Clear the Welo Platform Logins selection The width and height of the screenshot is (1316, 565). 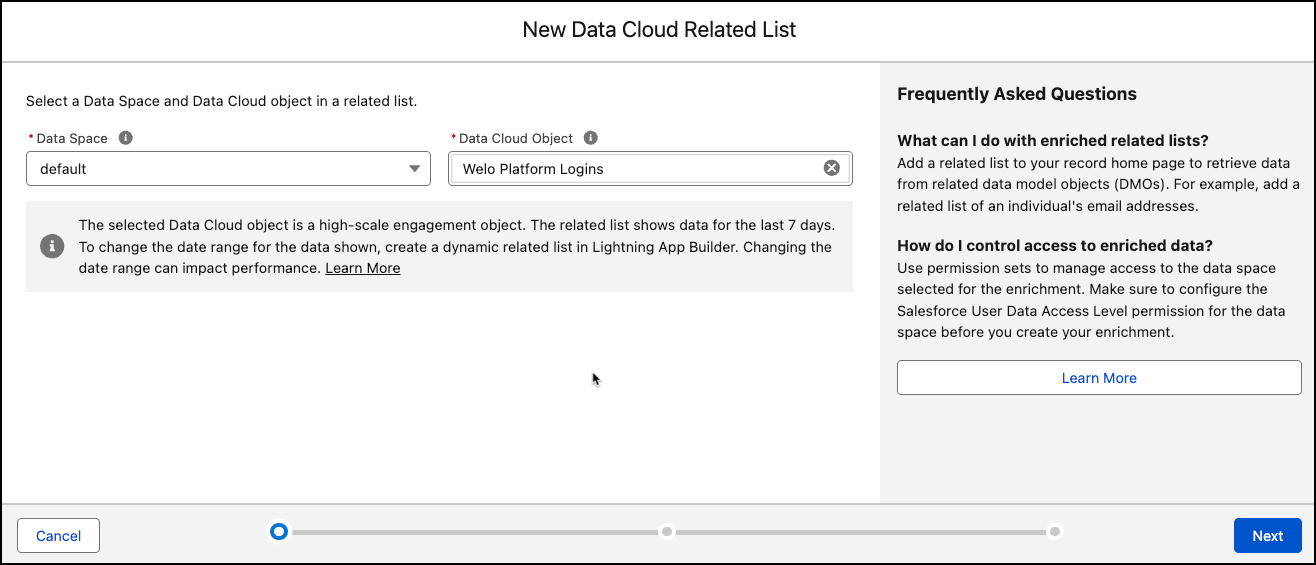(x=831, y=168)
